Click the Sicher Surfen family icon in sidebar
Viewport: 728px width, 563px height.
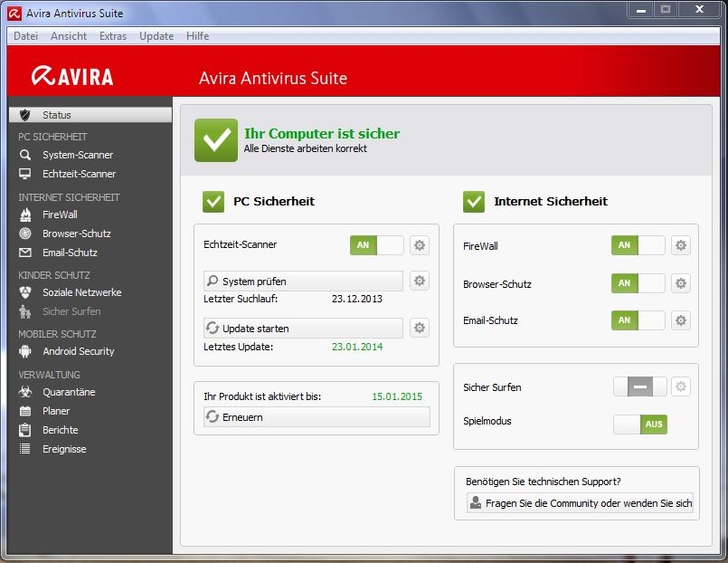click(x=25, y=311)
